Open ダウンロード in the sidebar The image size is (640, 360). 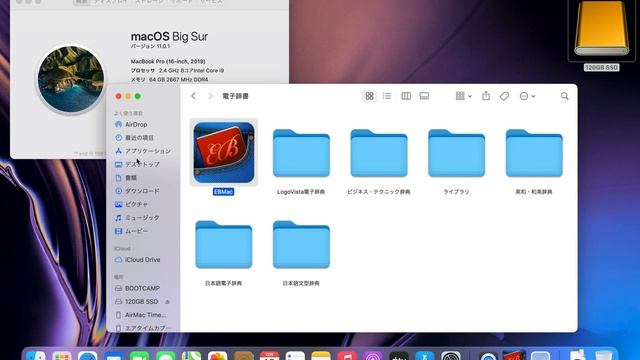[142, 191]
